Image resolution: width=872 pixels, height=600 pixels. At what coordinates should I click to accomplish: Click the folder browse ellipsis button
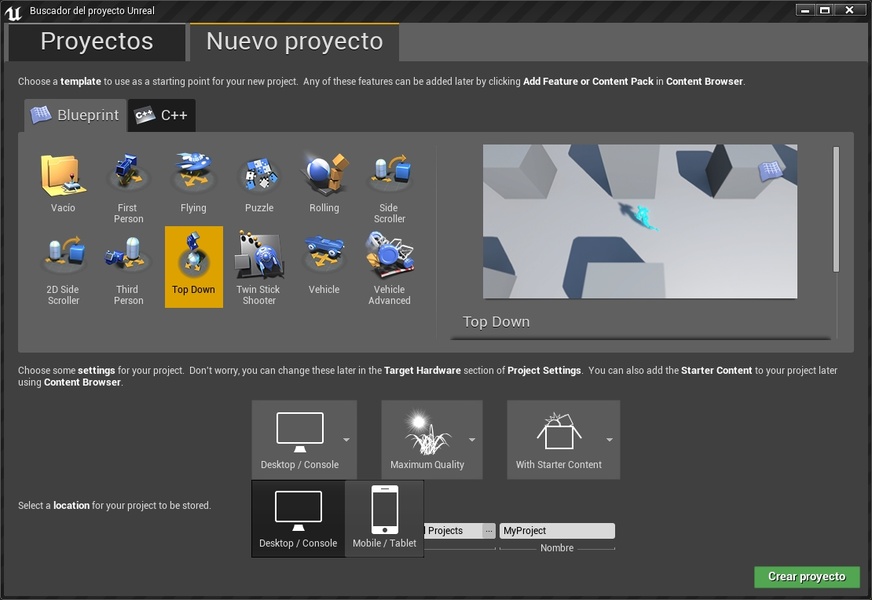click(x=489, y=531)
